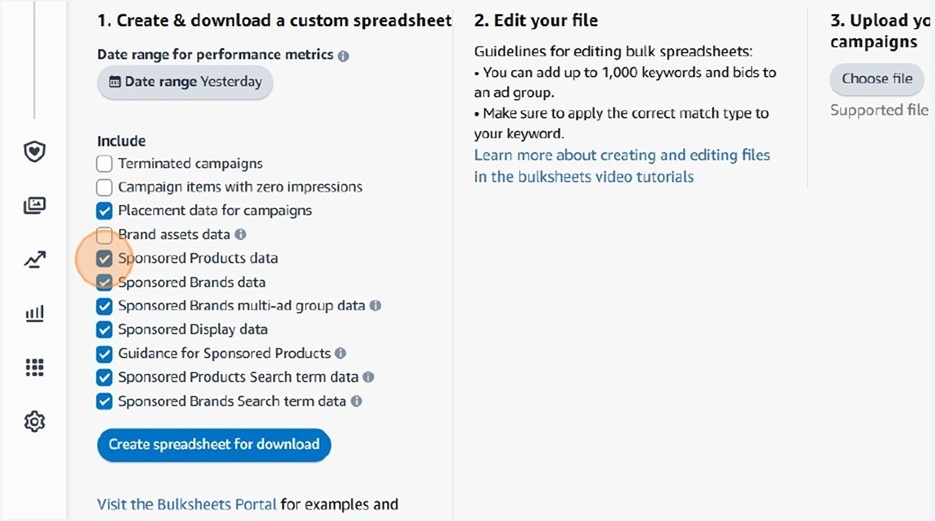Image resolution: width=935 pixels, height=521 pixels.
Task: Click the shield icon in left sidebar
Action: [35, 151]
